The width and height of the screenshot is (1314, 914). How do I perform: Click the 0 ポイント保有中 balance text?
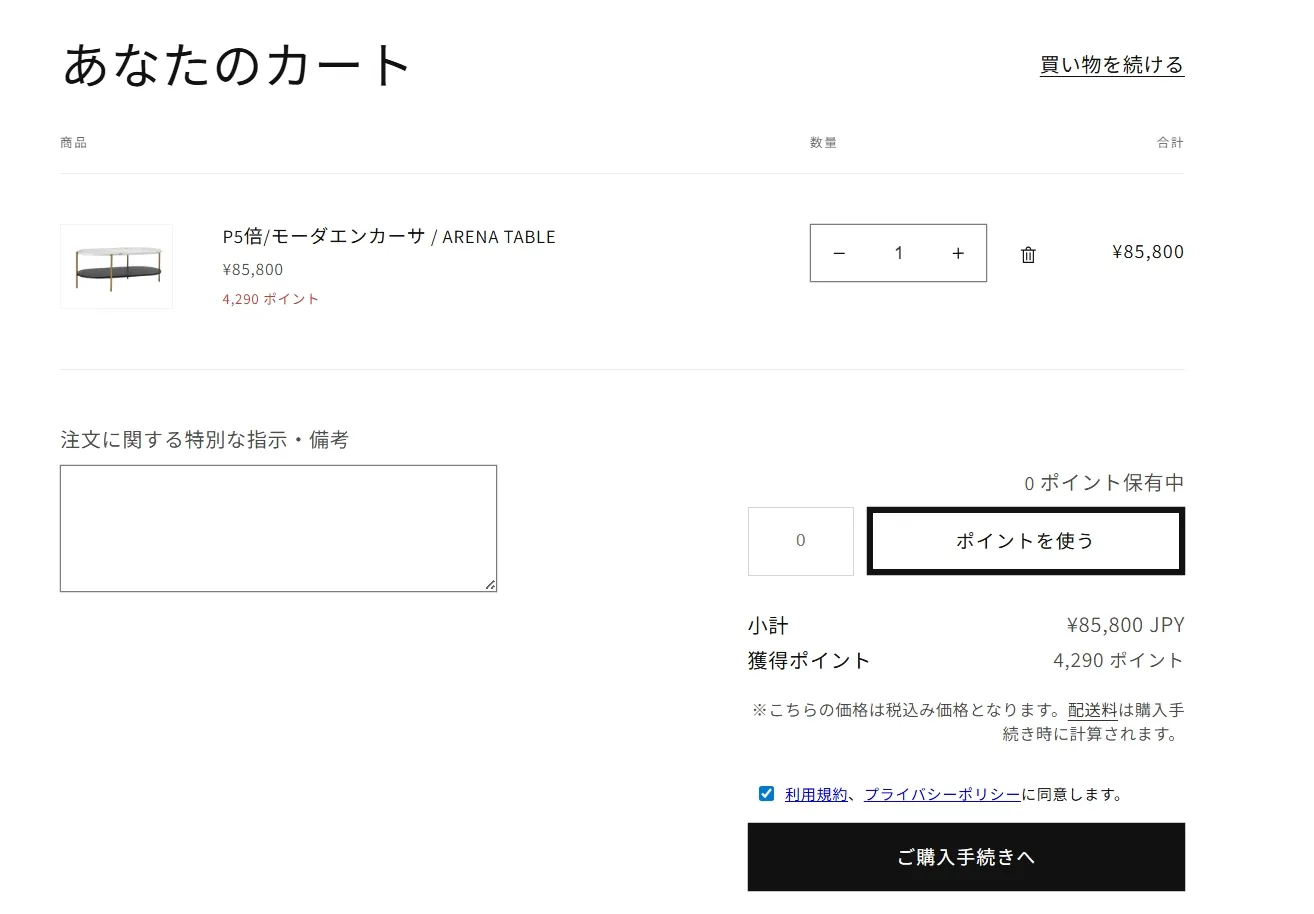tap(1103, 483)
